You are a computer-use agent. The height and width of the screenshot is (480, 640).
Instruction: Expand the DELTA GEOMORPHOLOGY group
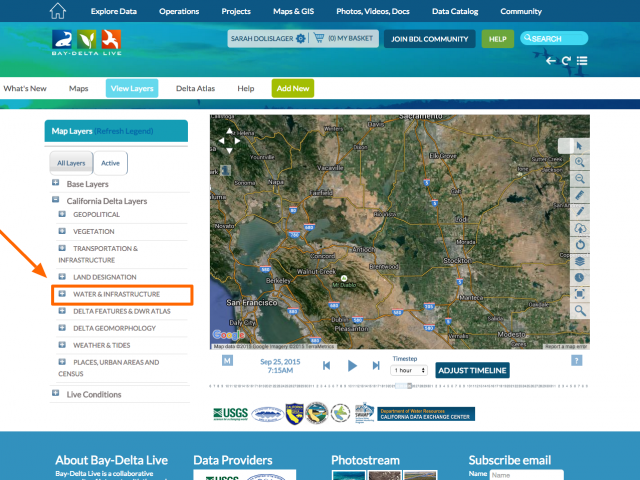(x=62, y=328)
